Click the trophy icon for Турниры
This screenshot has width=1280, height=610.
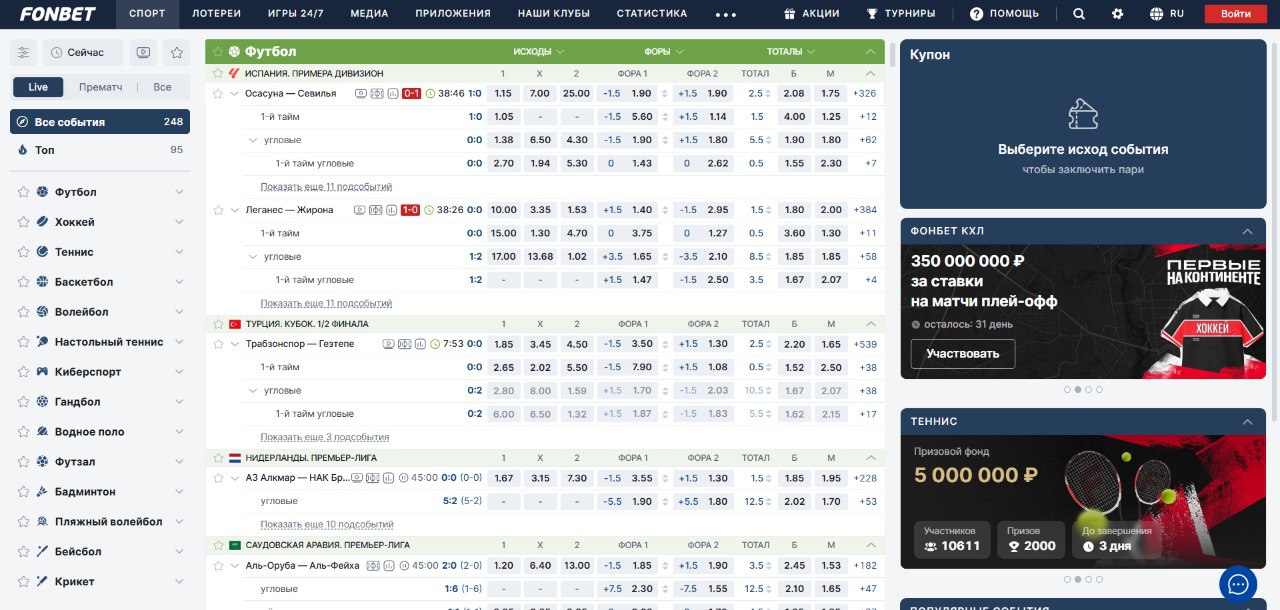click(872, 14)
